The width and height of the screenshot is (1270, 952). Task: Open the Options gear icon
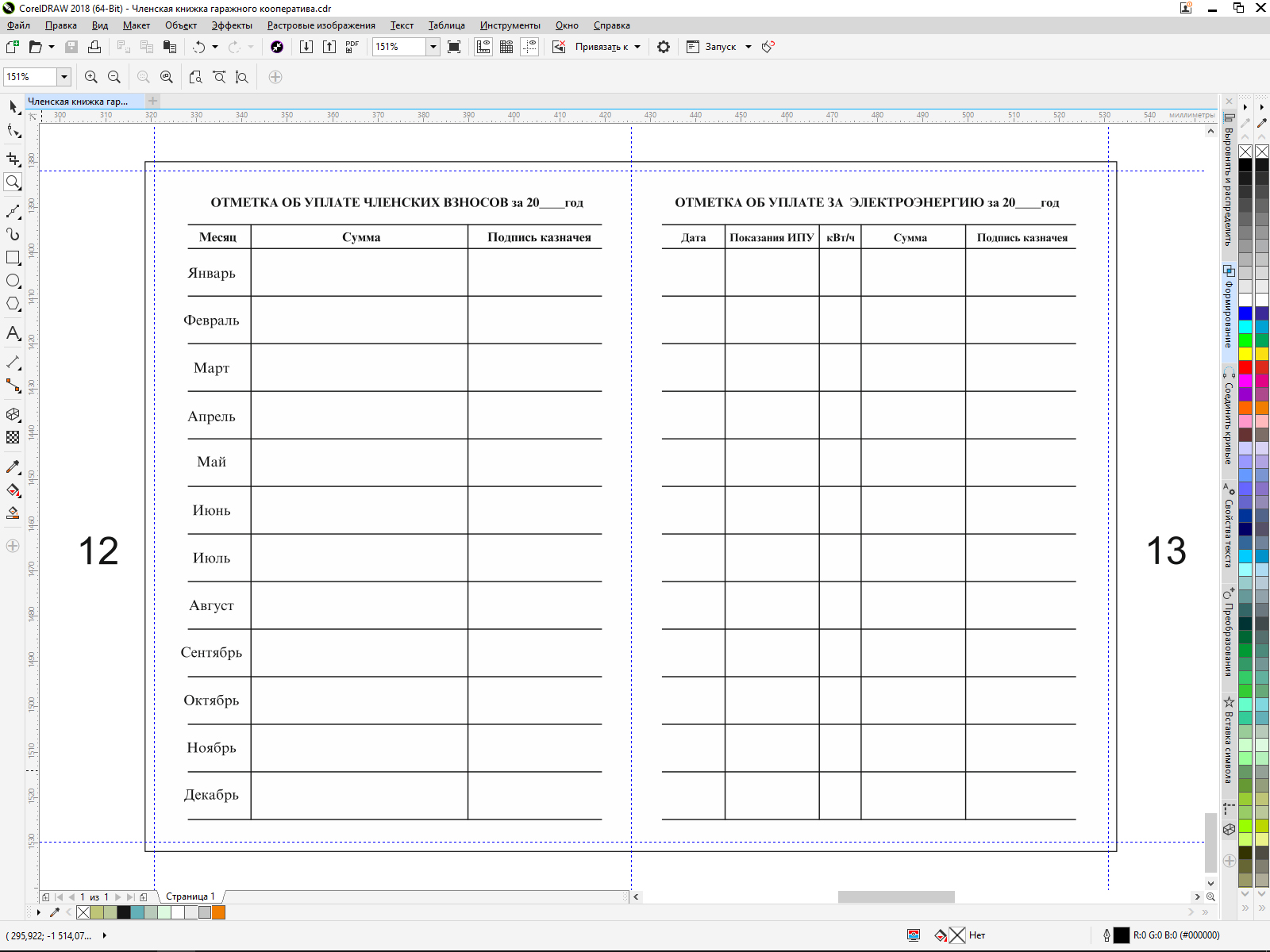point(664,47)
